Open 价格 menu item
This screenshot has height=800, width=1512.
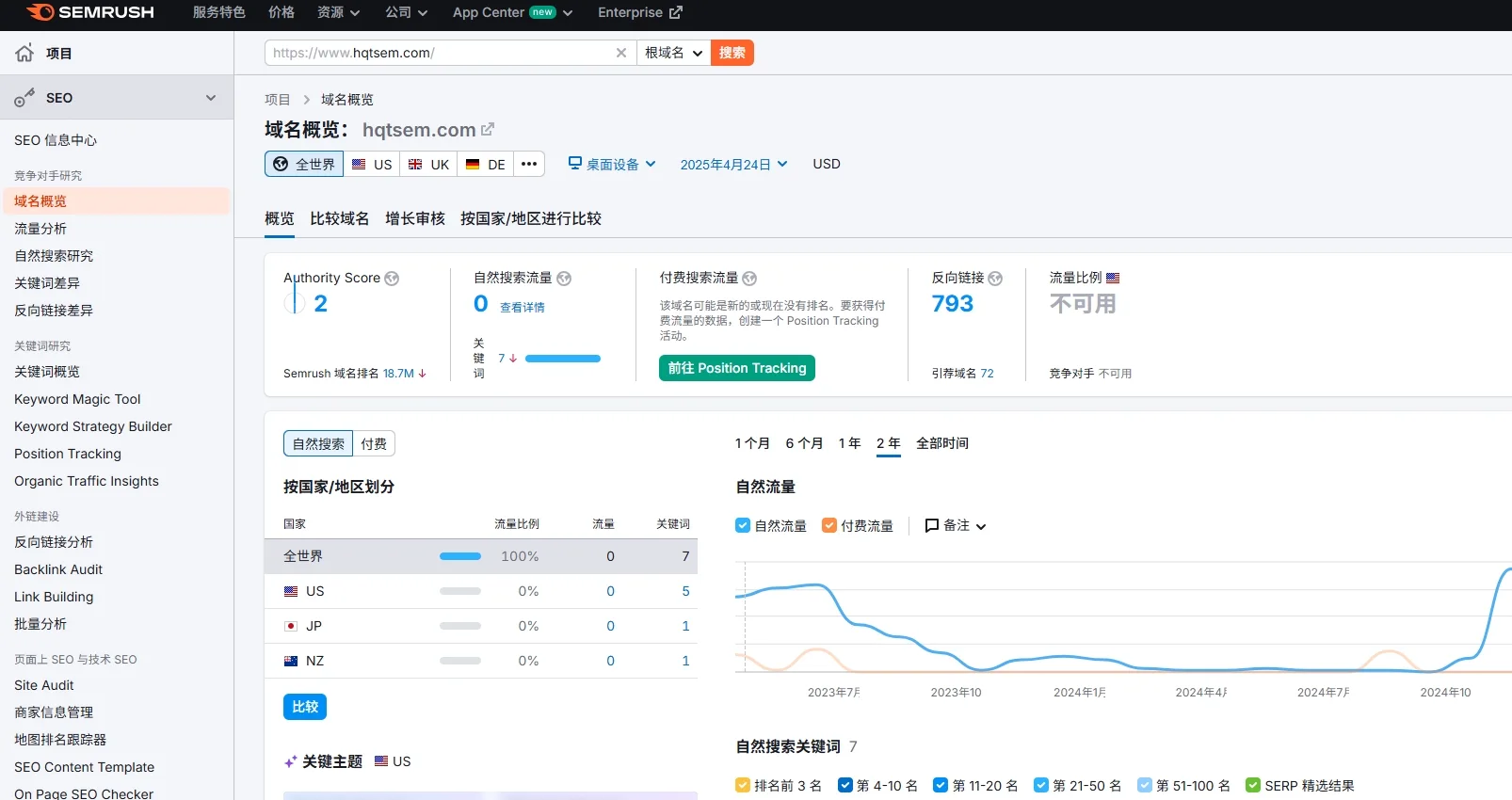point(281,12)
